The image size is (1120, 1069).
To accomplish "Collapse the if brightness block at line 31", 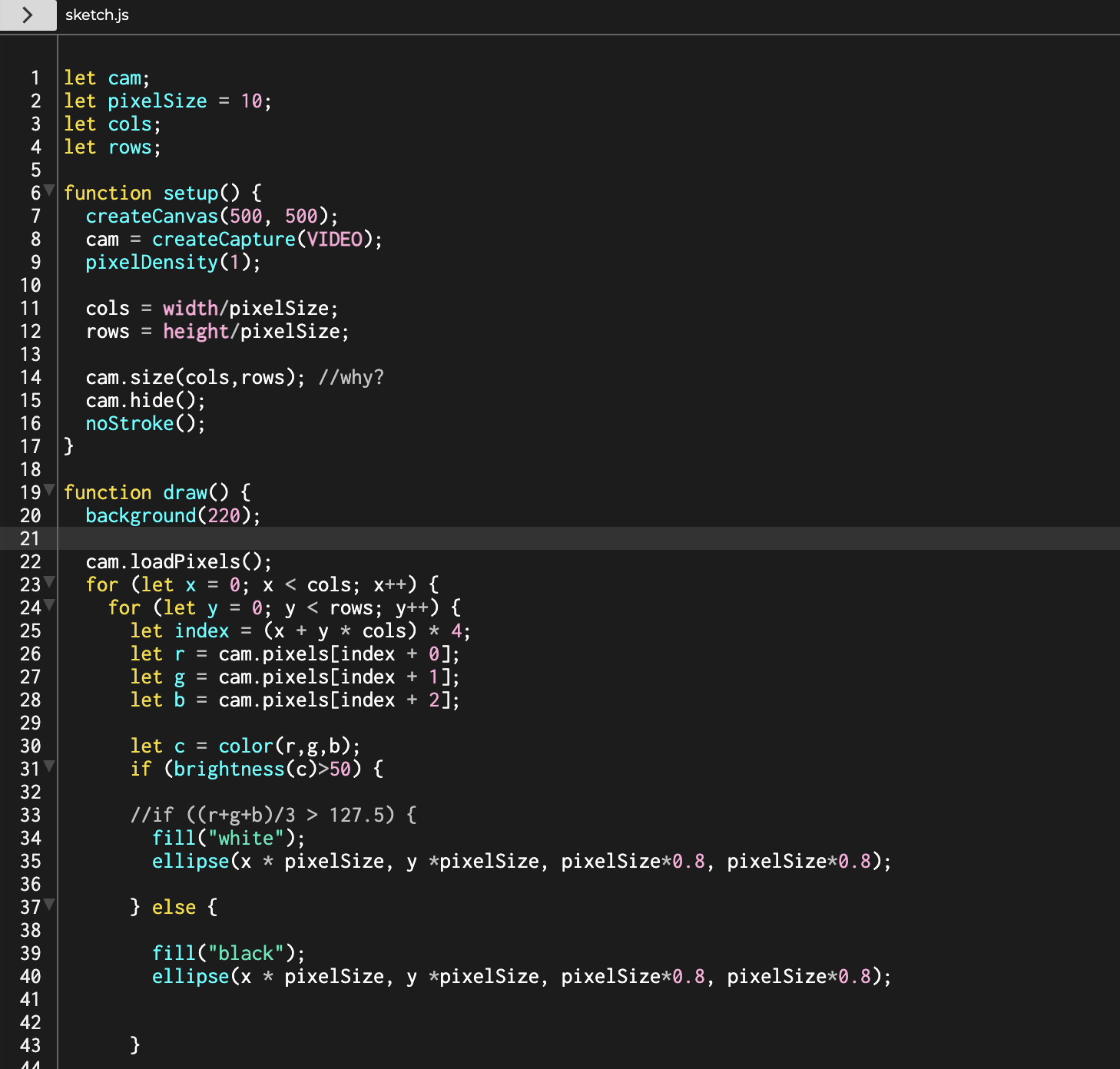I will (50, 766).
